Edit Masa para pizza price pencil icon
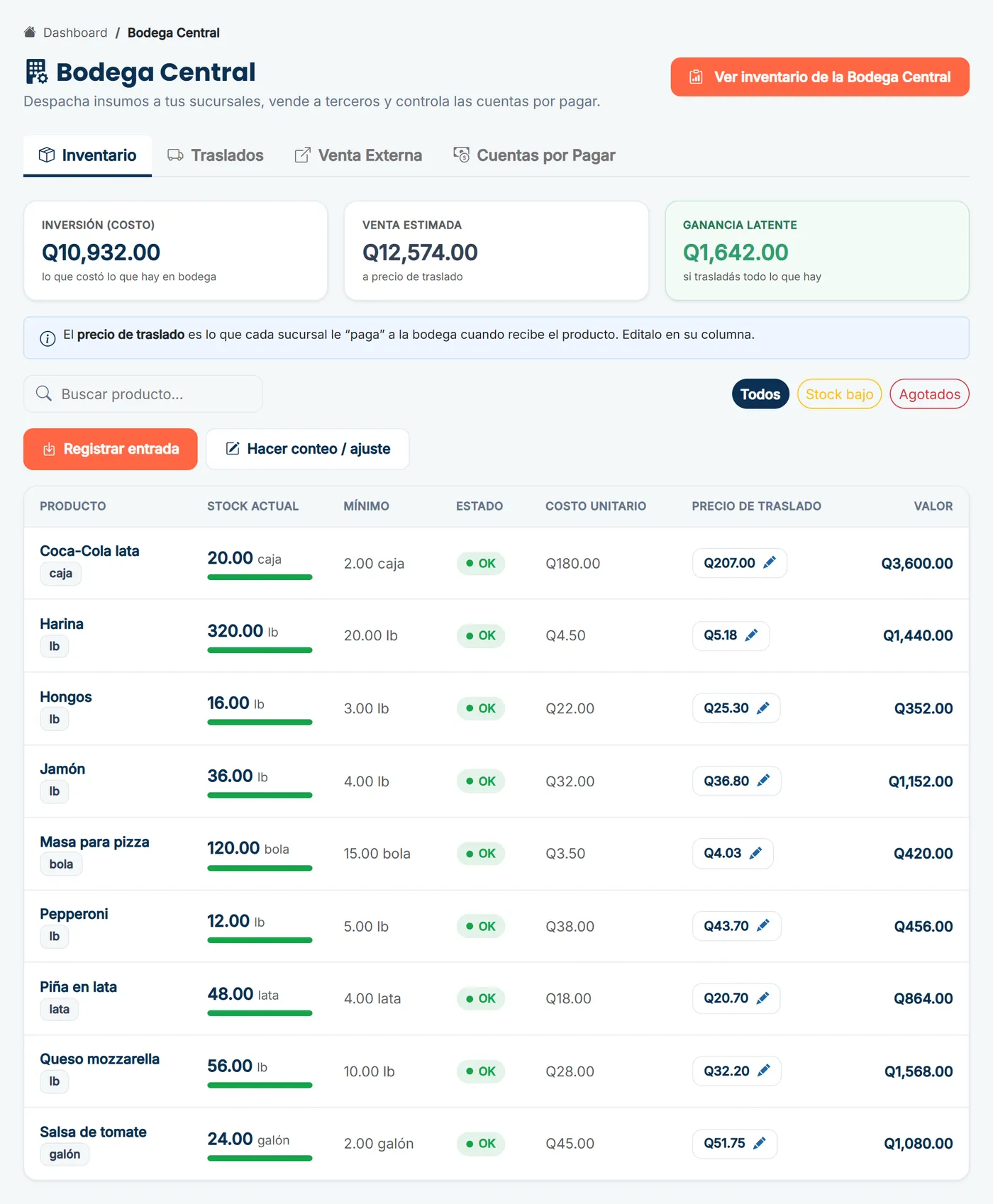993x1204 pixels. pyautogui.click(x=755, y=853)
